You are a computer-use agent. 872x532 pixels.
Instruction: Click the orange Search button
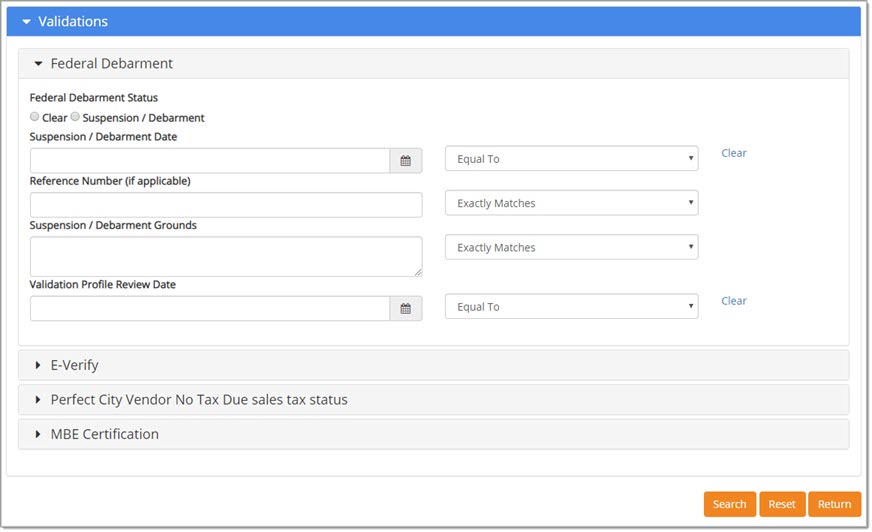pyautogui.click(x=729, y=504)
